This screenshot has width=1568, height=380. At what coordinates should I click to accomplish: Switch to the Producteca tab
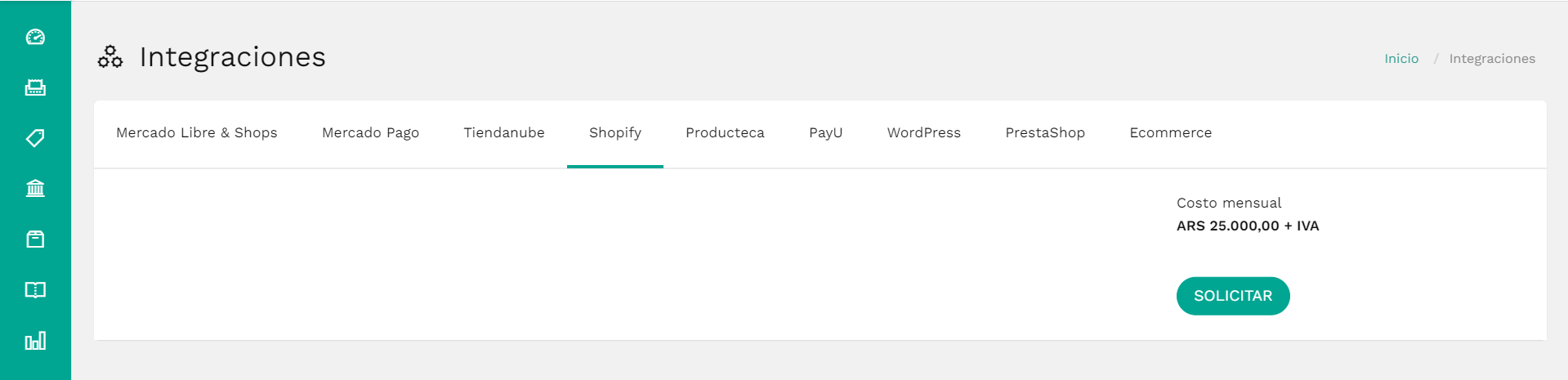coord(725,133)
